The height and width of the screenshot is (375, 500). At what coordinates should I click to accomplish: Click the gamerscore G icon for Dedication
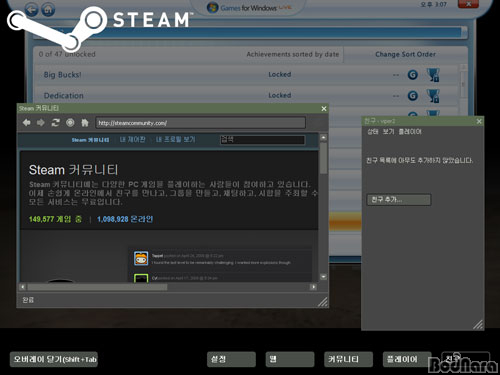tap(413, 96)
